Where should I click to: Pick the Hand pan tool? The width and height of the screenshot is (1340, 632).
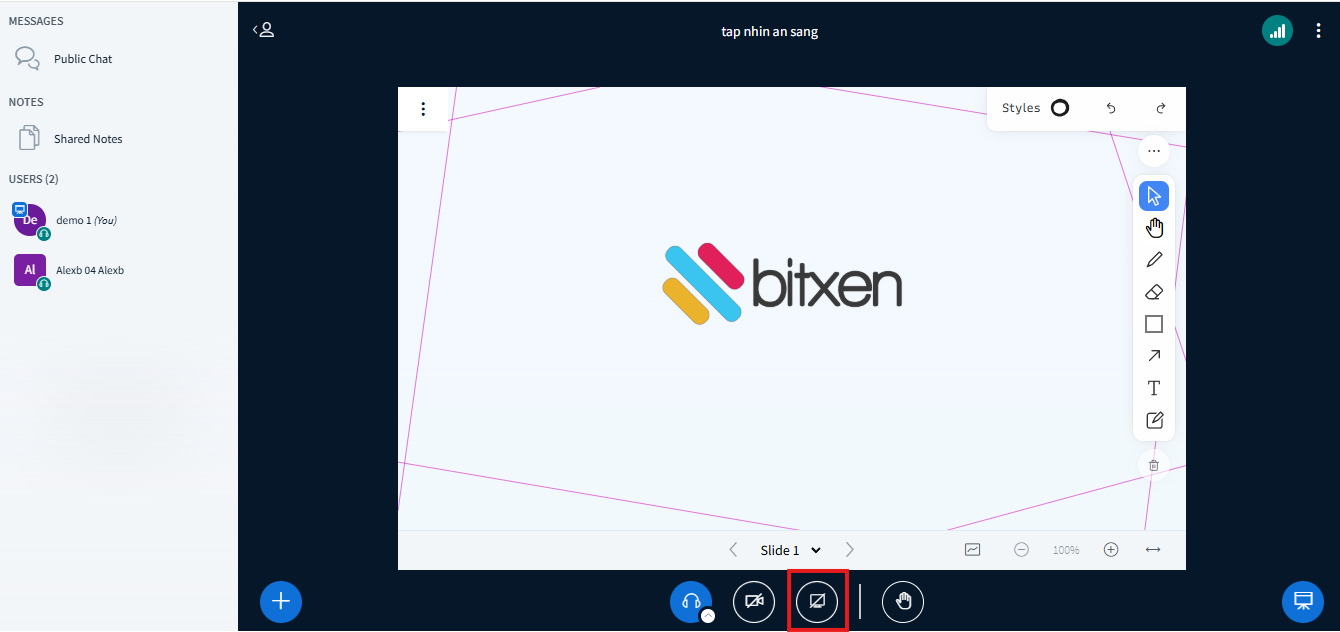(1154, 228)
